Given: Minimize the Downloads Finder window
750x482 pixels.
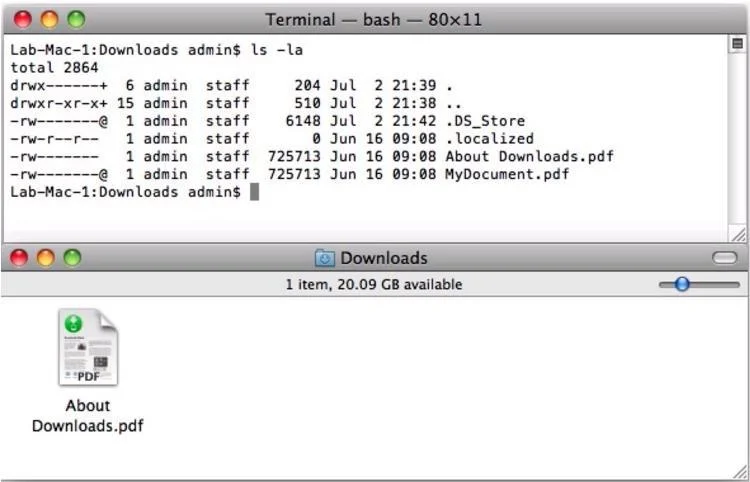Looking at the screenshot, I should (46, 258).
